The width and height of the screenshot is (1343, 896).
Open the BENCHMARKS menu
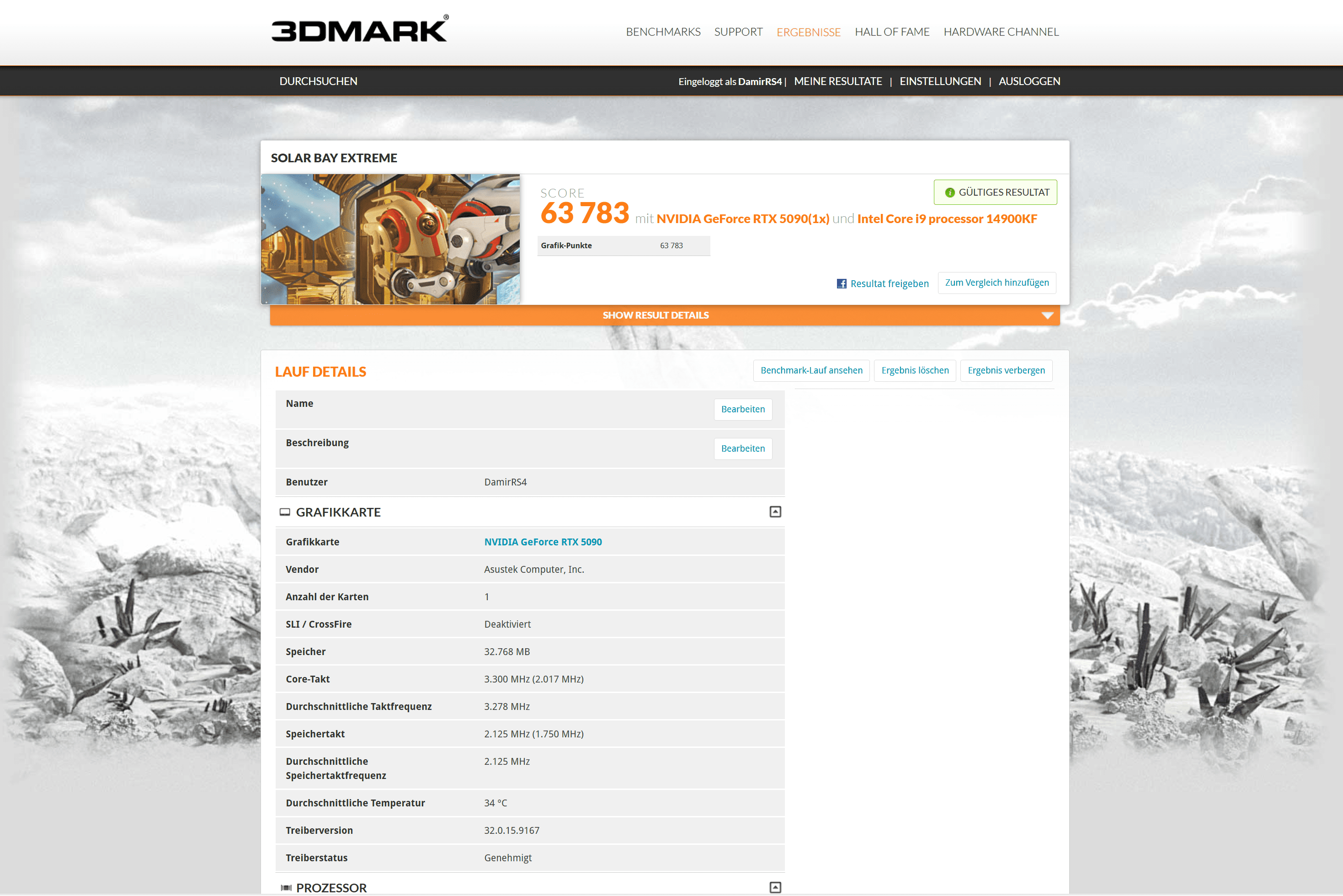coord(663,32)
